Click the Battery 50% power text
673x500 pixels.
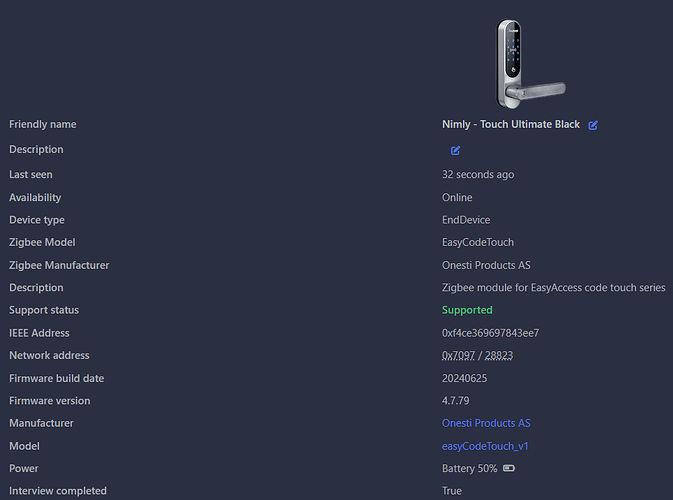[469, 468]
